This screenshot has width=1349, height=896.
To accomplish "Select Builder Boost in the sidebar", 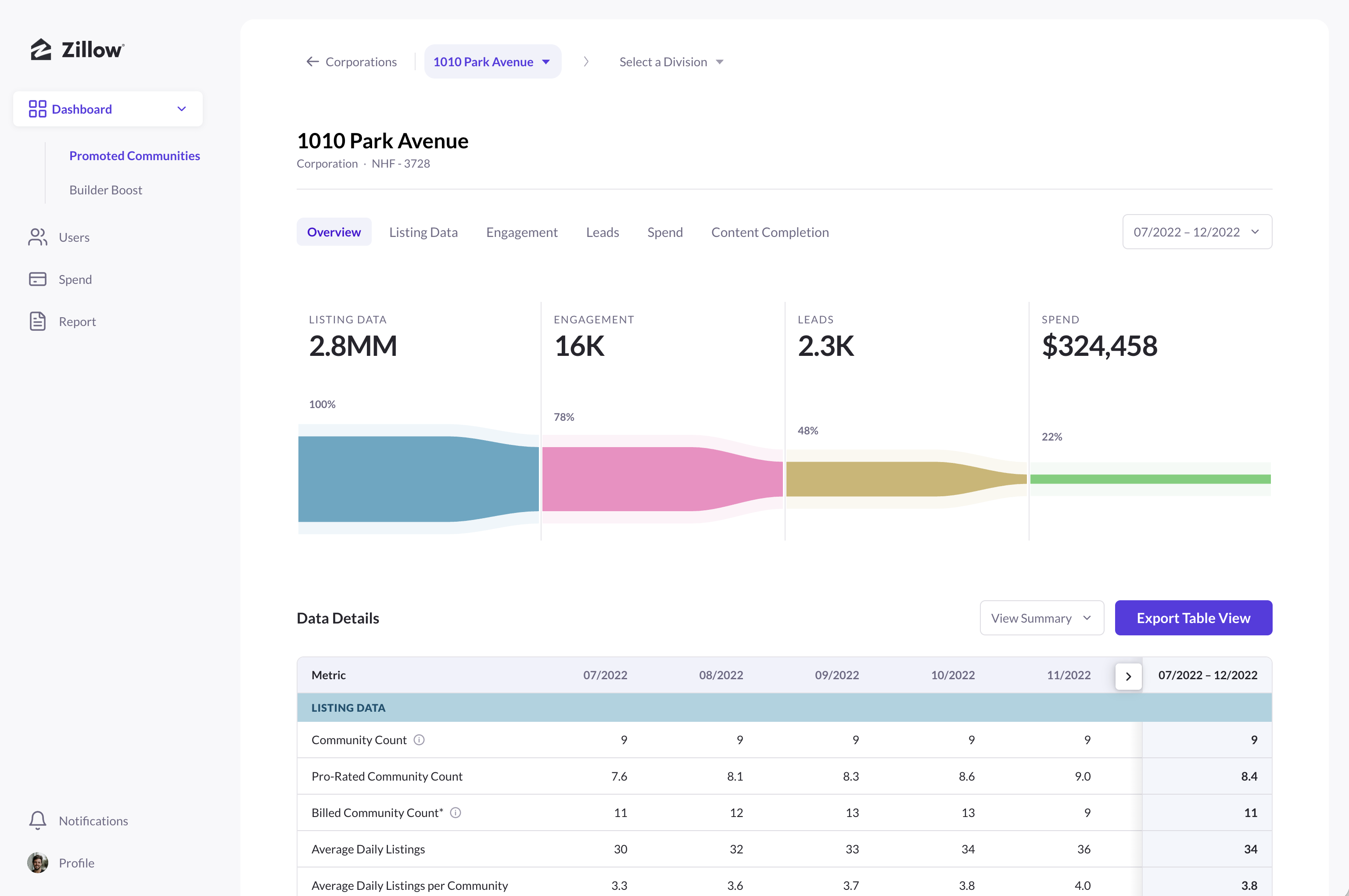I will coord(106,190).
